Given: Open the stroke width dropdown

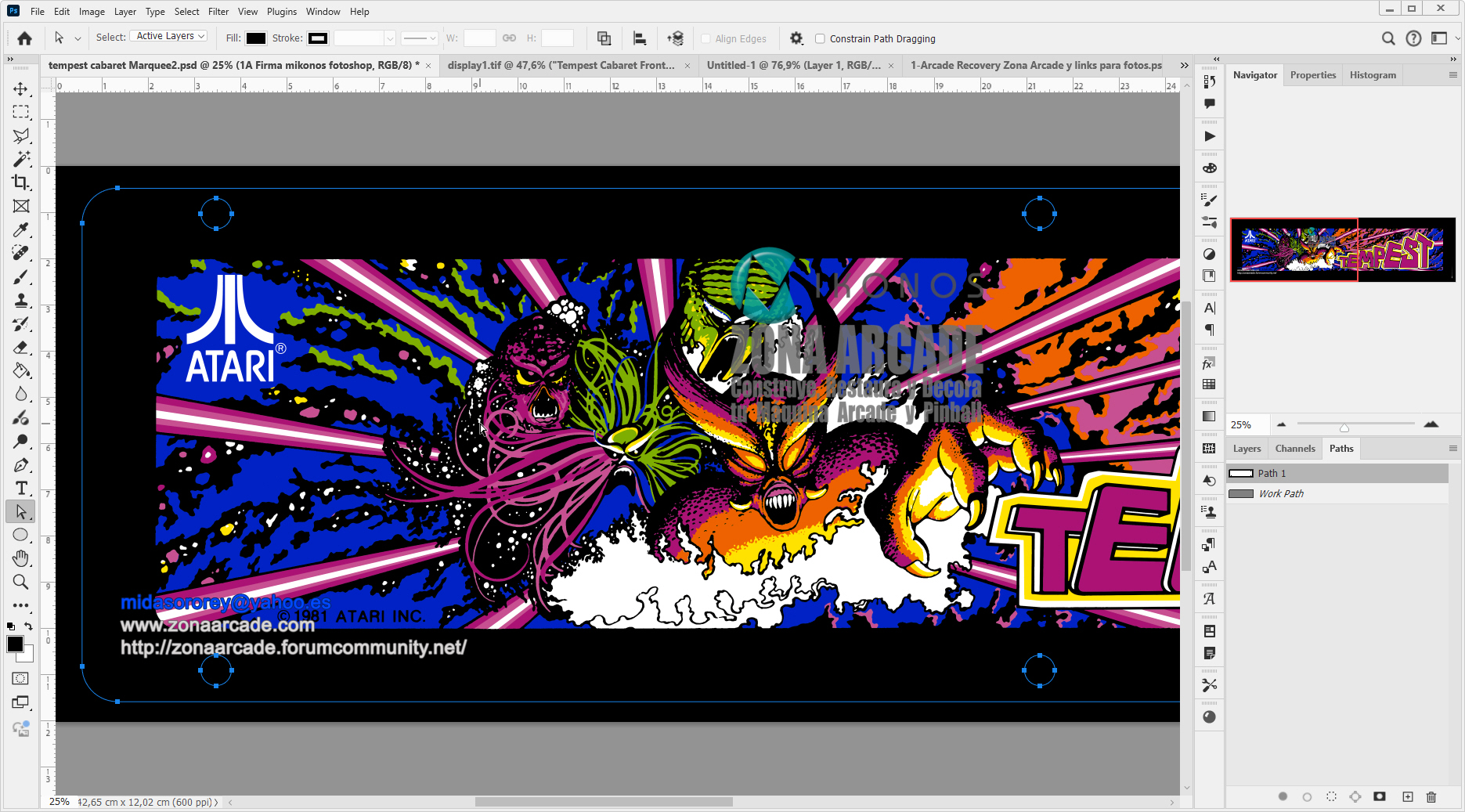Looking at the screenshot, I should click(x=390, y=38).
